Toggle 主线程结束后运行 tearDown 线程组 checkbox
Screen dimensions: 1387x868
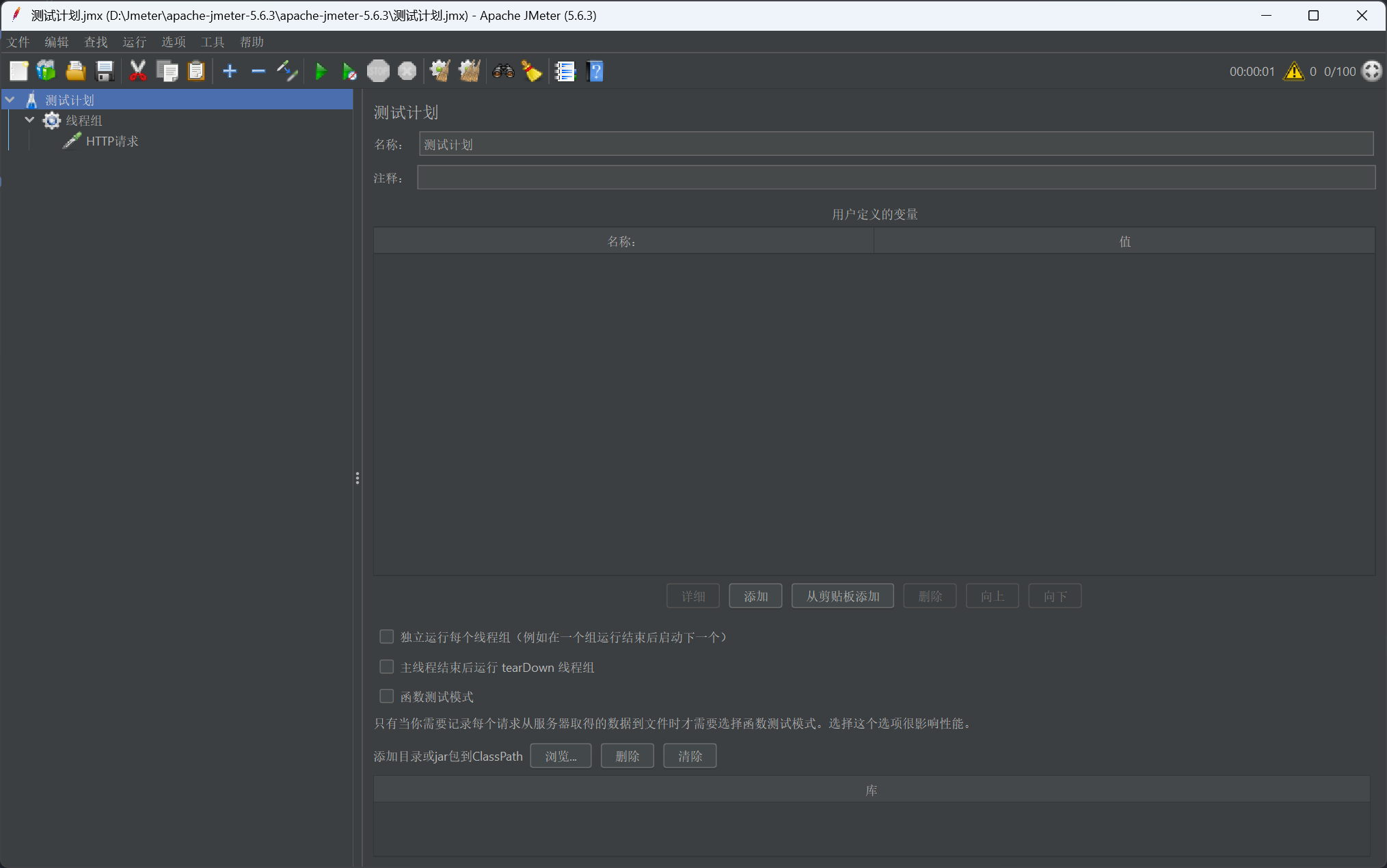pos(387,667)
